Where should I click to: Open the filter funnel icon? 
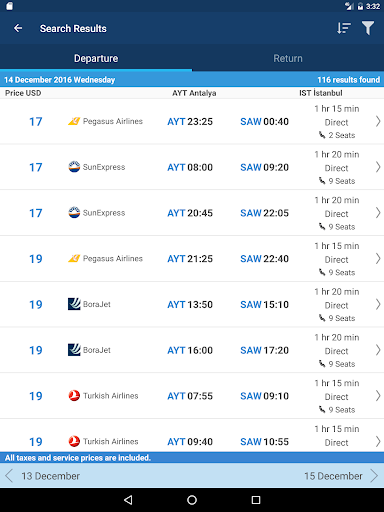368,28
